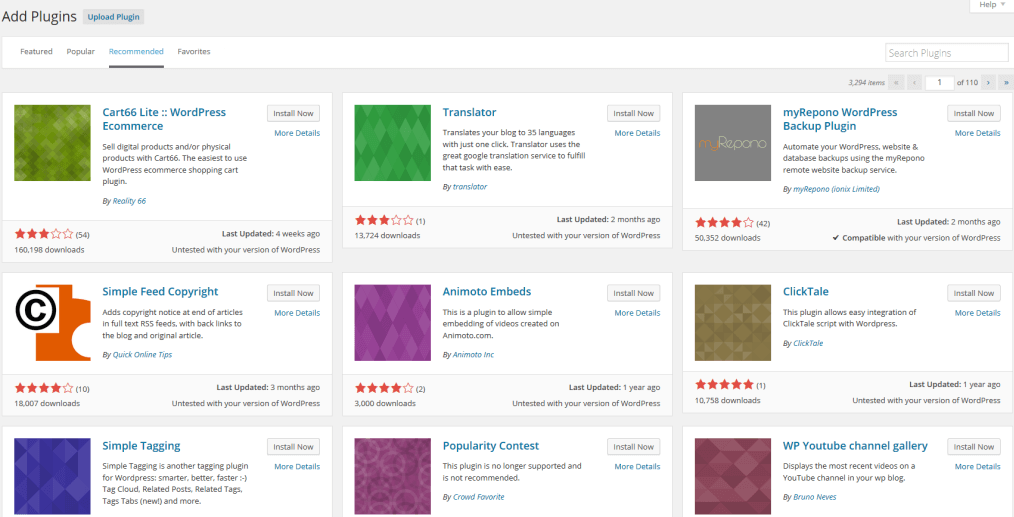
Task: Click the Simple Feed Copyright icon
Action: pyautogui.click(x=52, y=323)
